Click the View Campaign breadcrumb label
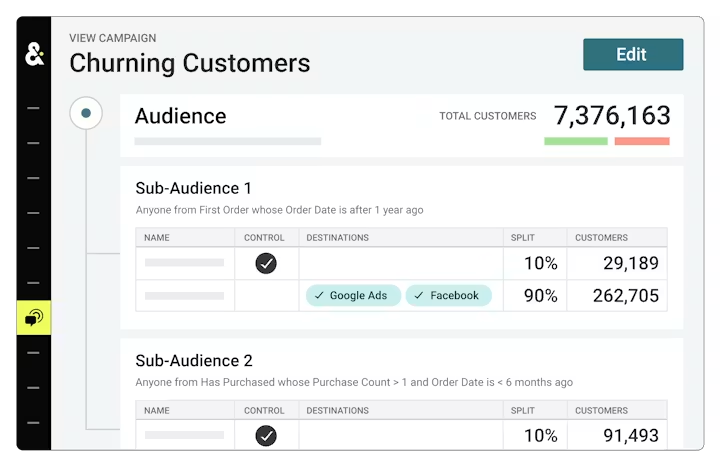This screenshot has width=720, height=467. tap(112, 38)
